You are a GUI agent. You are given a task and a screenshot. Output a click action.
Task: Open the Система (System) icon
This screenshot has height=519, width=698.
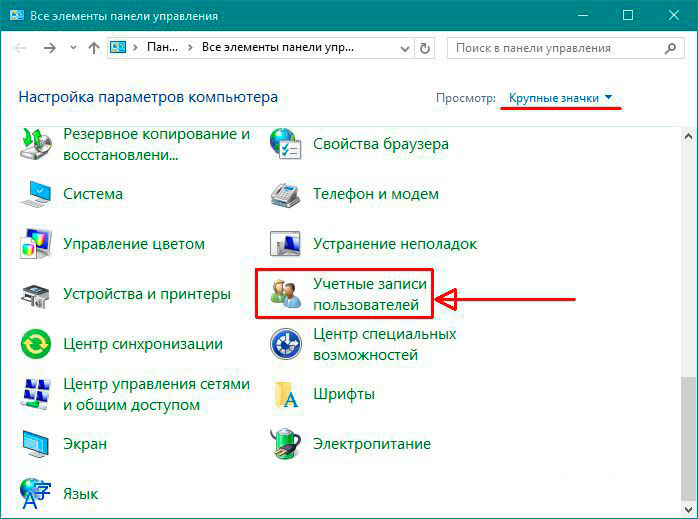click(x=37, y=194)
